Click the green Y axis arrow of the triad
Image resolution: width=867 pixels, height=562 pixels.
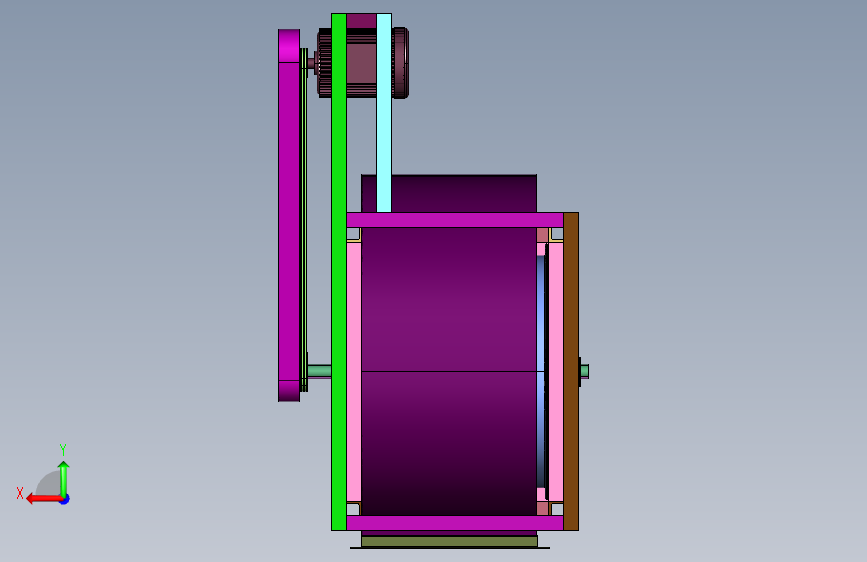(64, 477)
